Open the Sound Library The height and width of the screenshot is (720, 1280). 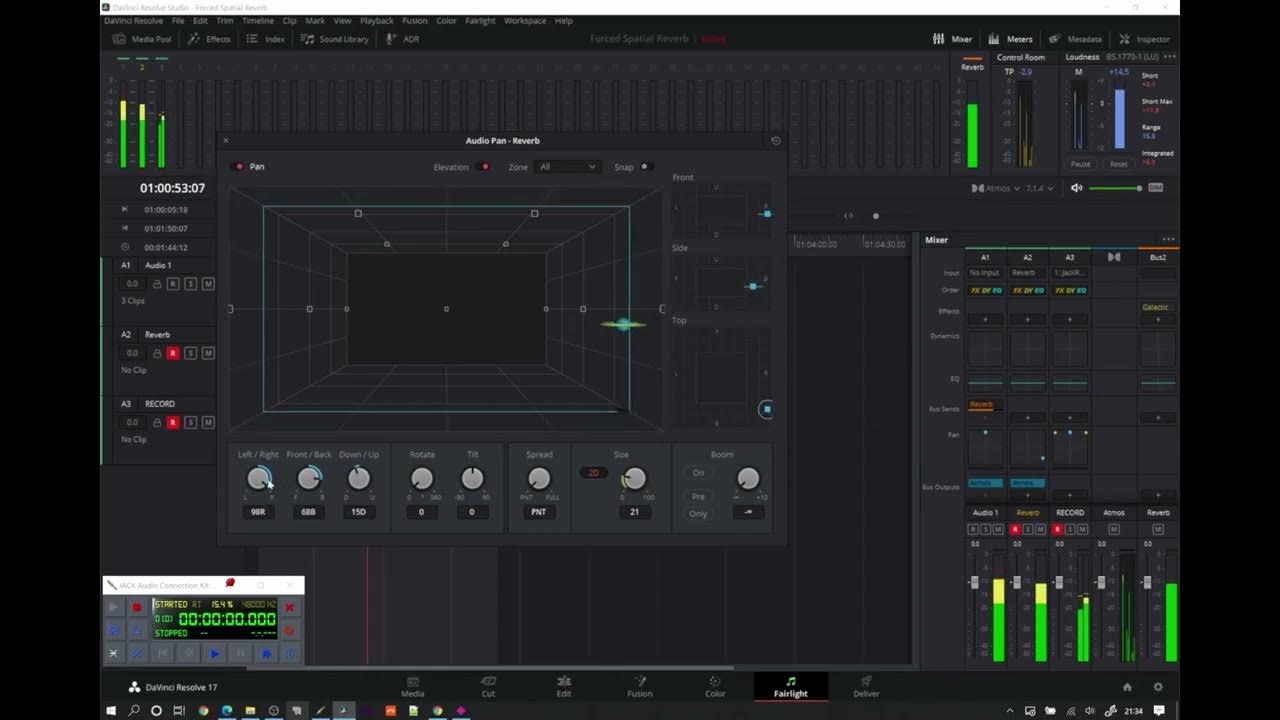335,39
